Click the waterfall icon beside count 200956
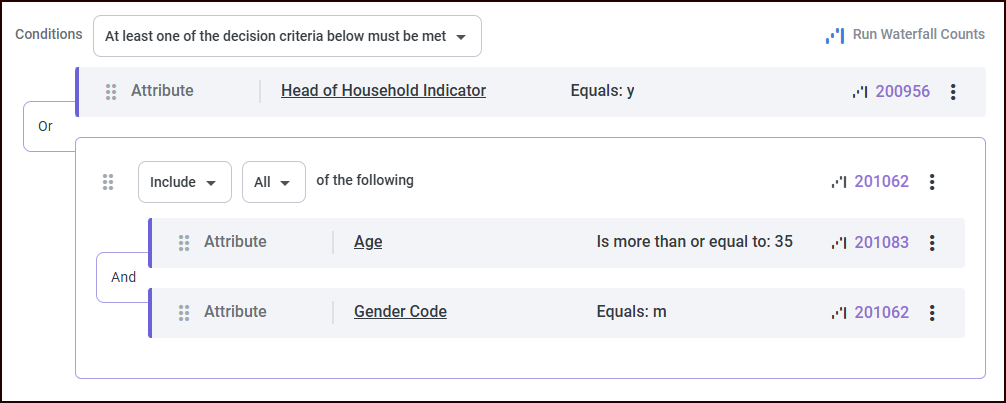This screenshot has width=1006, height=403. [x=860, y=92]
